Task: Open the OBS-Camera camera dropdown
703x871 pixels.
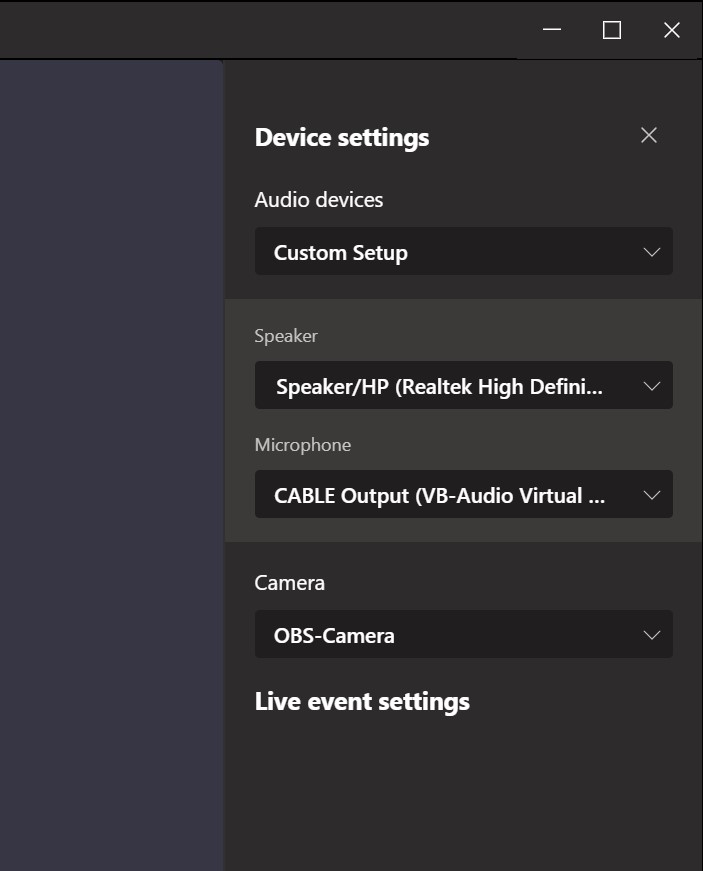Action: (x=464, y=634)
